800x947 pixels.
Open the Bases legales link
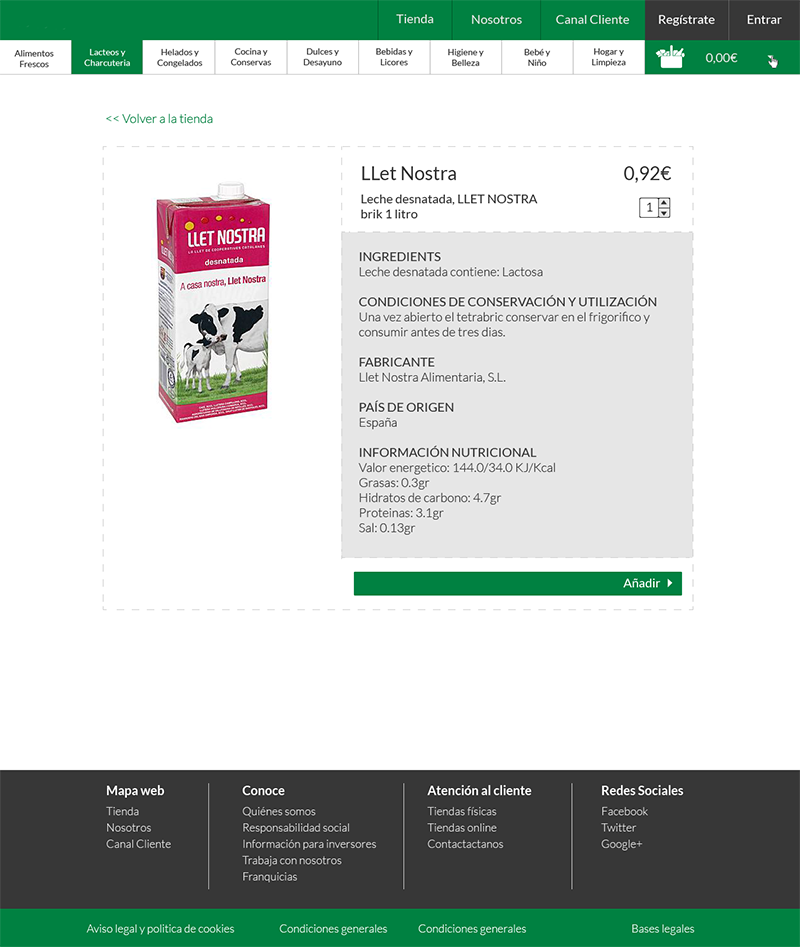pos(662,929)
